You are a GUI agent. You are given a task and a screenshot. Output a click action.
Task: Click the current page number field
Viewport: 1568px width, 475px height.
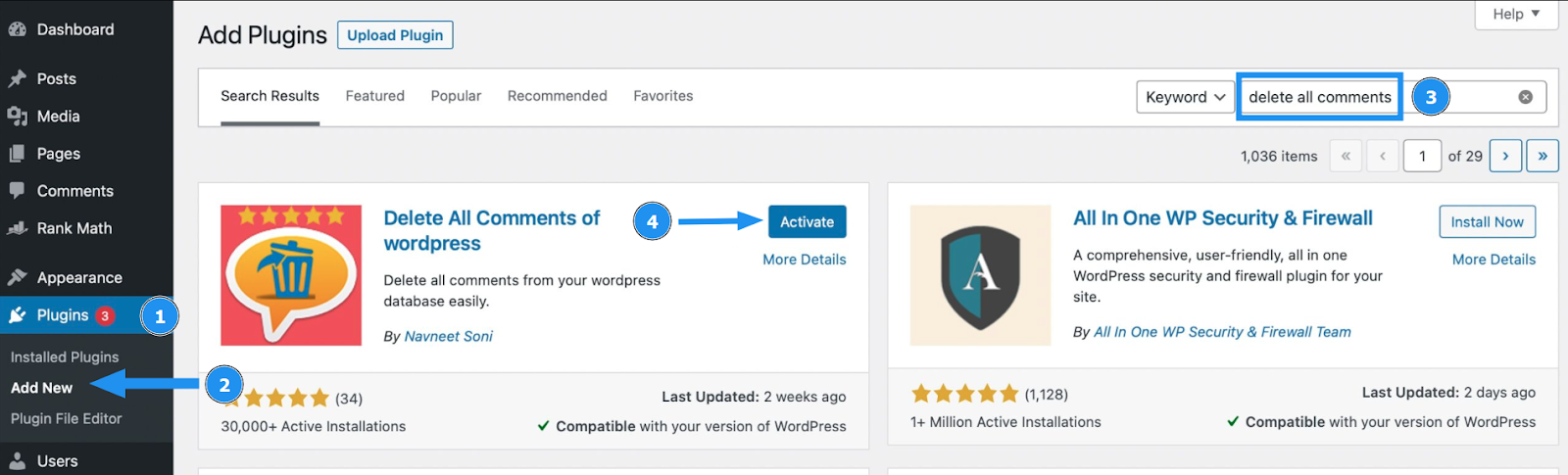[x=1422, y=156]
